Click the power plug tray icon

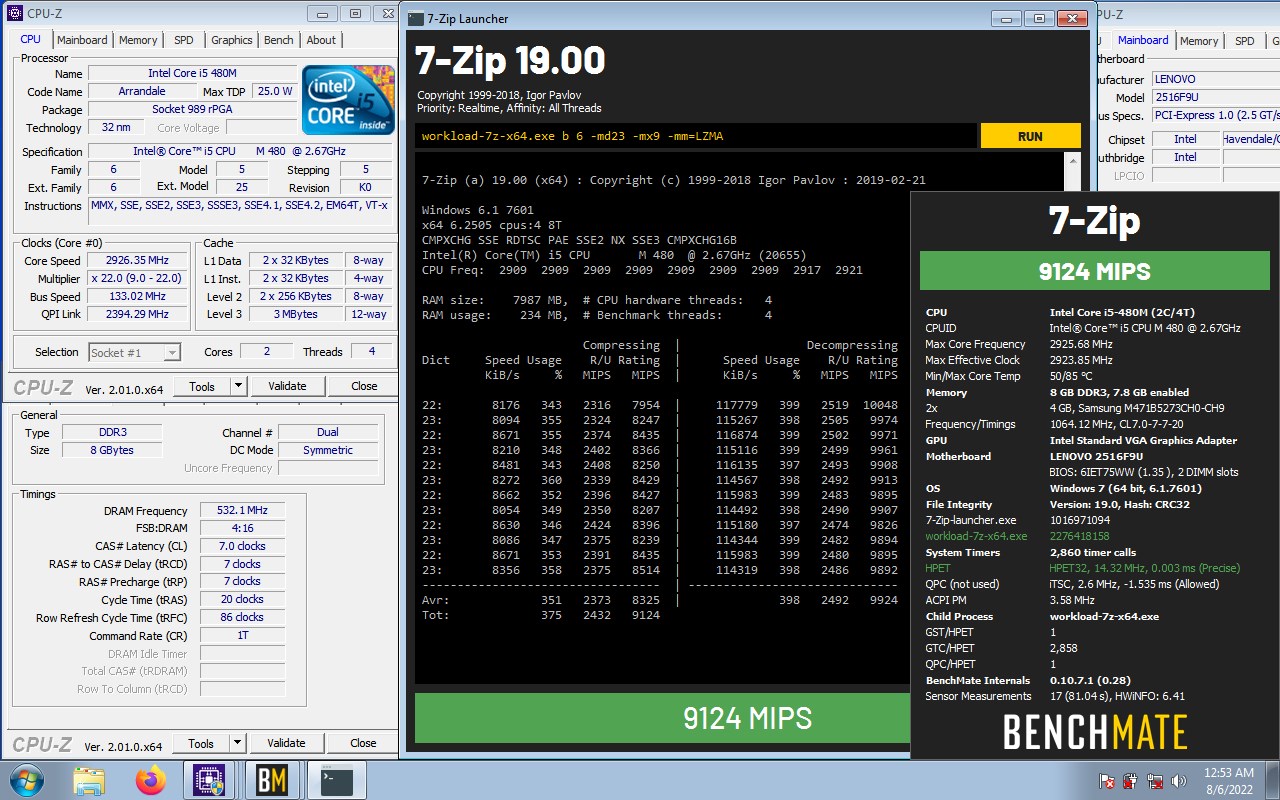click(1130, 781)
